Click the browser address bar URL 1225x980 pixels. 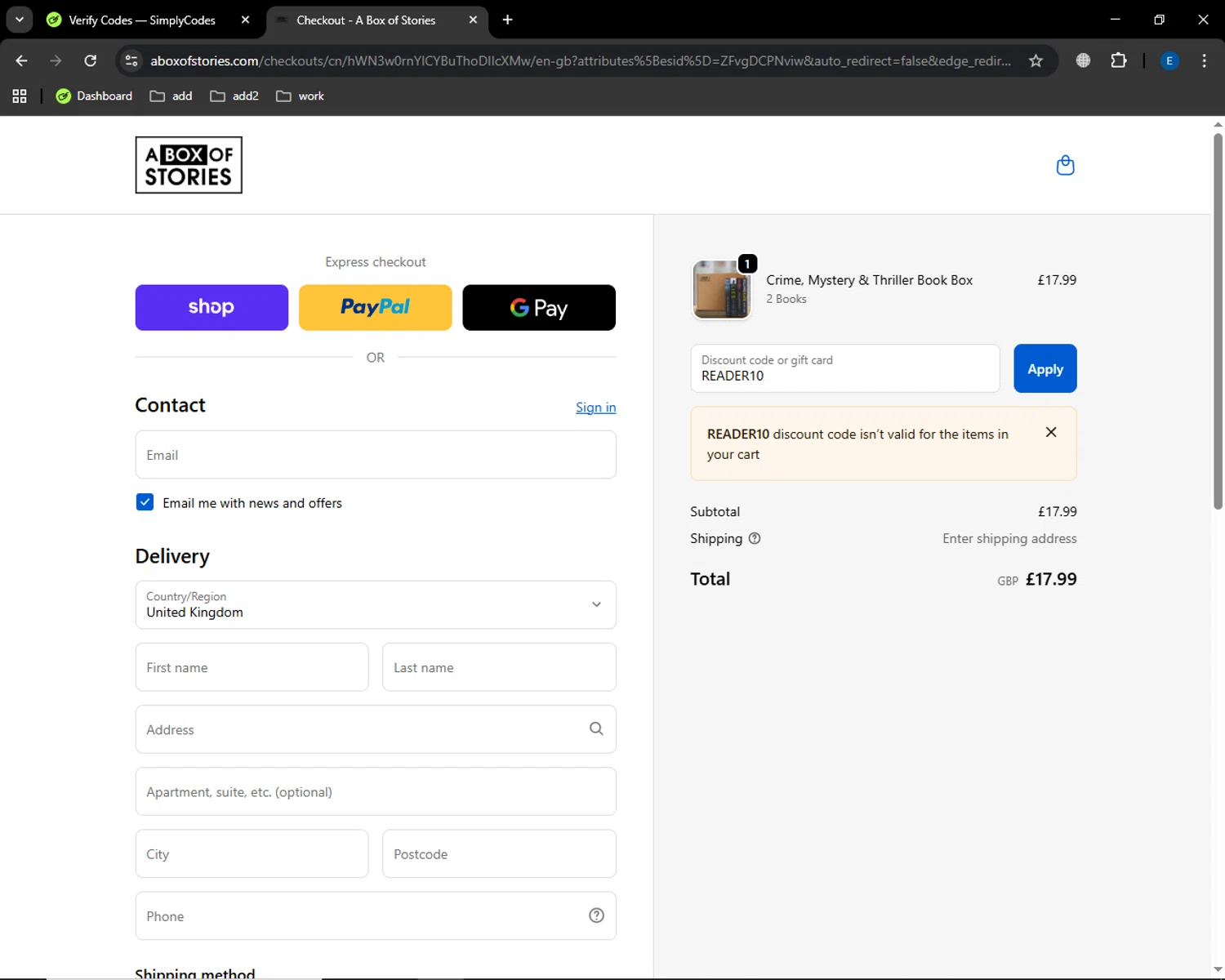click(580, 60)
